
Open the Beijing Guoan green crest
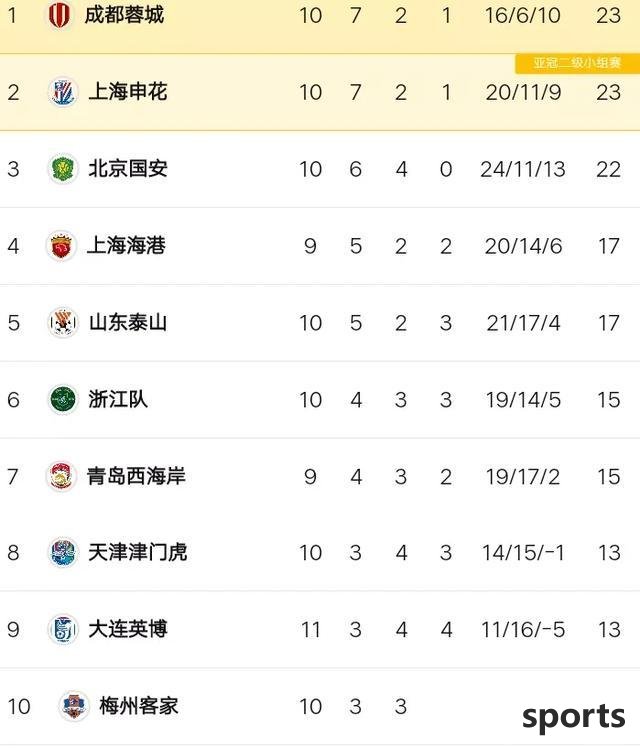63,168
